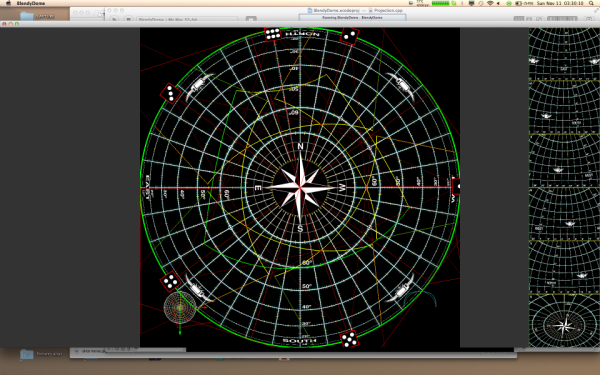The image size is (600, 375).
Task: Select the version editor button in Xcode
Action: click(x=539, y=19)
